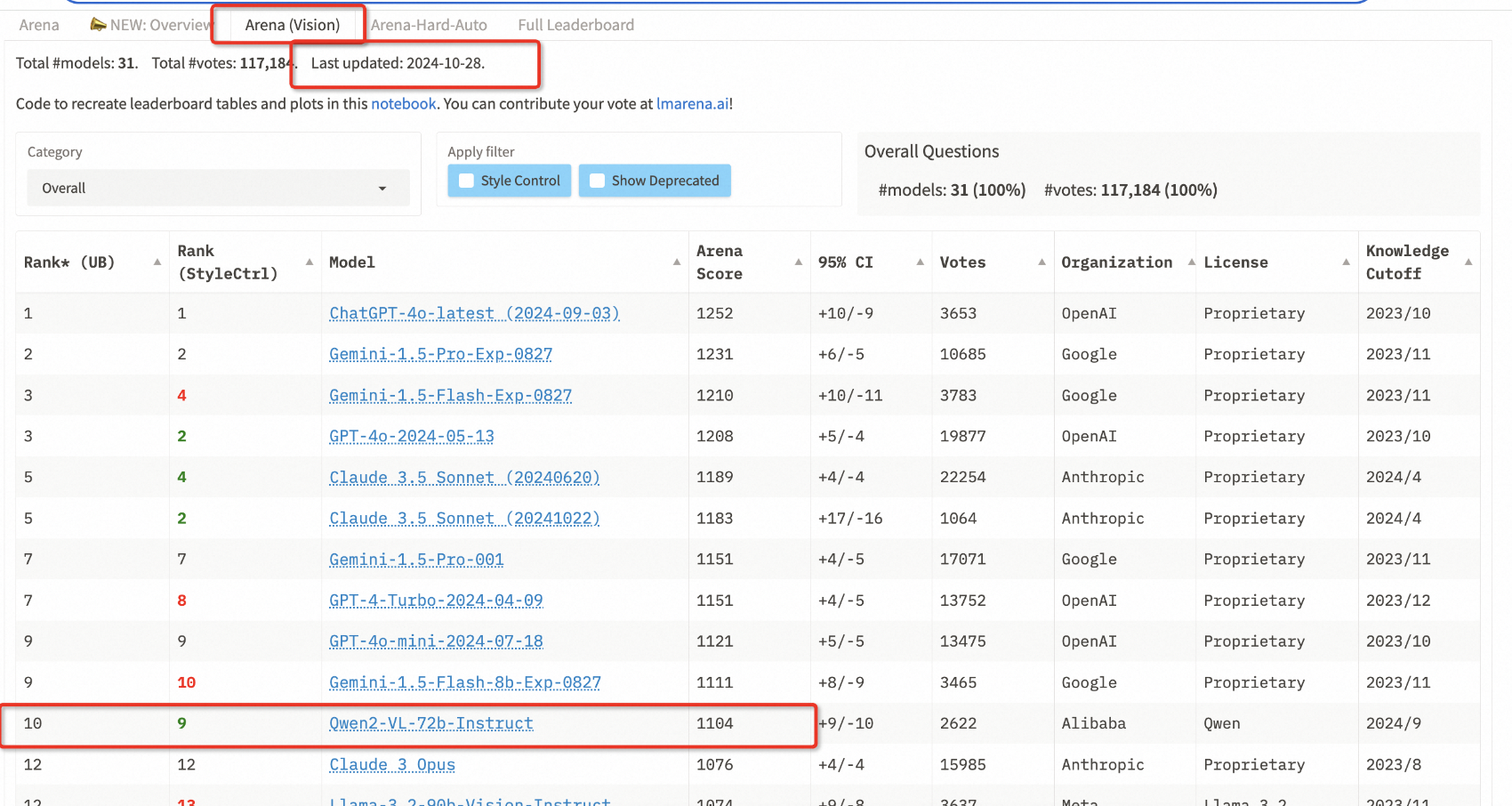The height and width of the screenshot is (806, 1512).
Task: Select the votes value 3465
Action: tap(959, 682)
